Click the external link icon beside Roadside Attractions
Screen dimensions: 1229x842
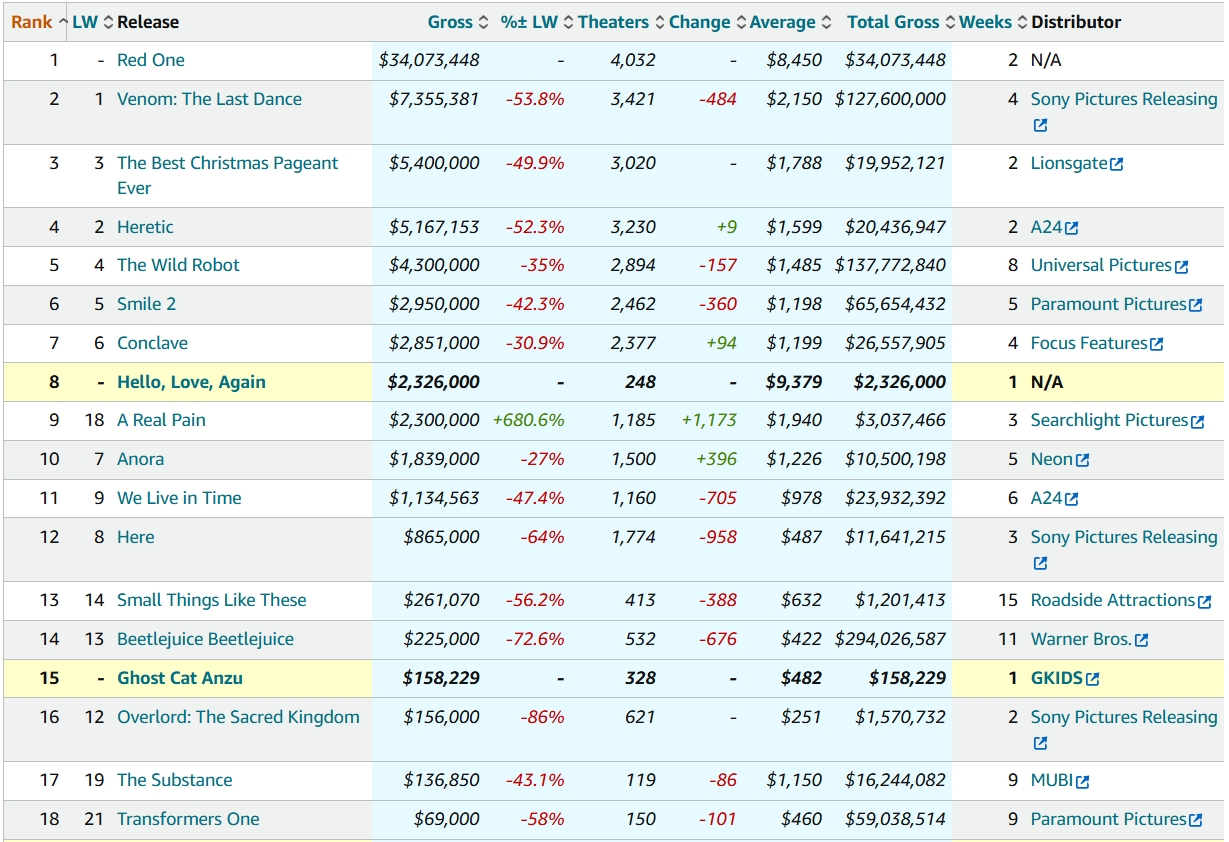click(x=1204, y=602)
